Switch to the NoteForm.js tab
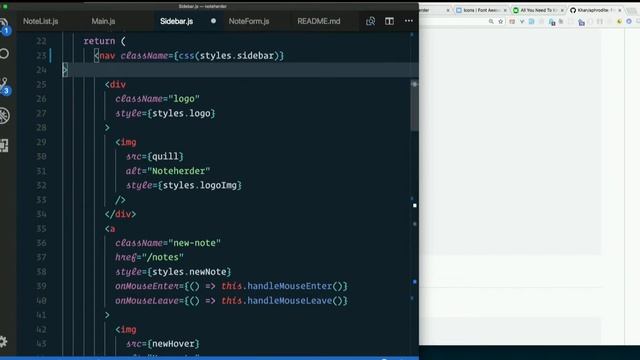 pyautogui.click(x=249, y=21)
